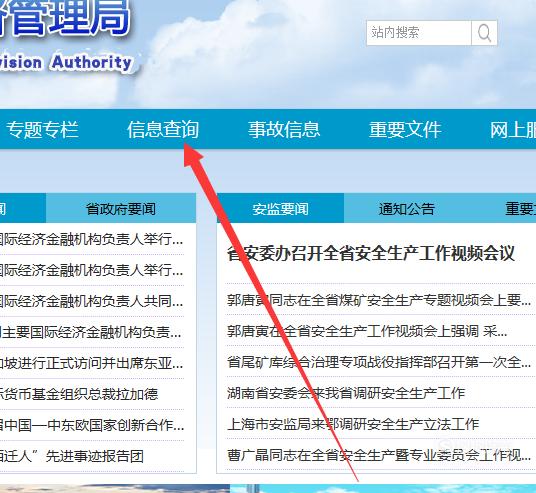Focus the 站内搜索 search input field

(x=419, y=33)
